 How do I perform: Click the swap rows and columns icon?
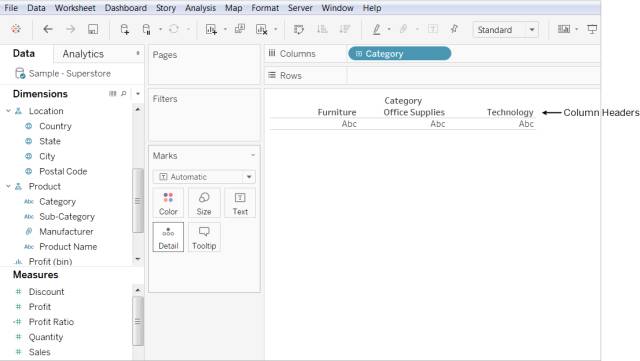click(x=299, y=29)
